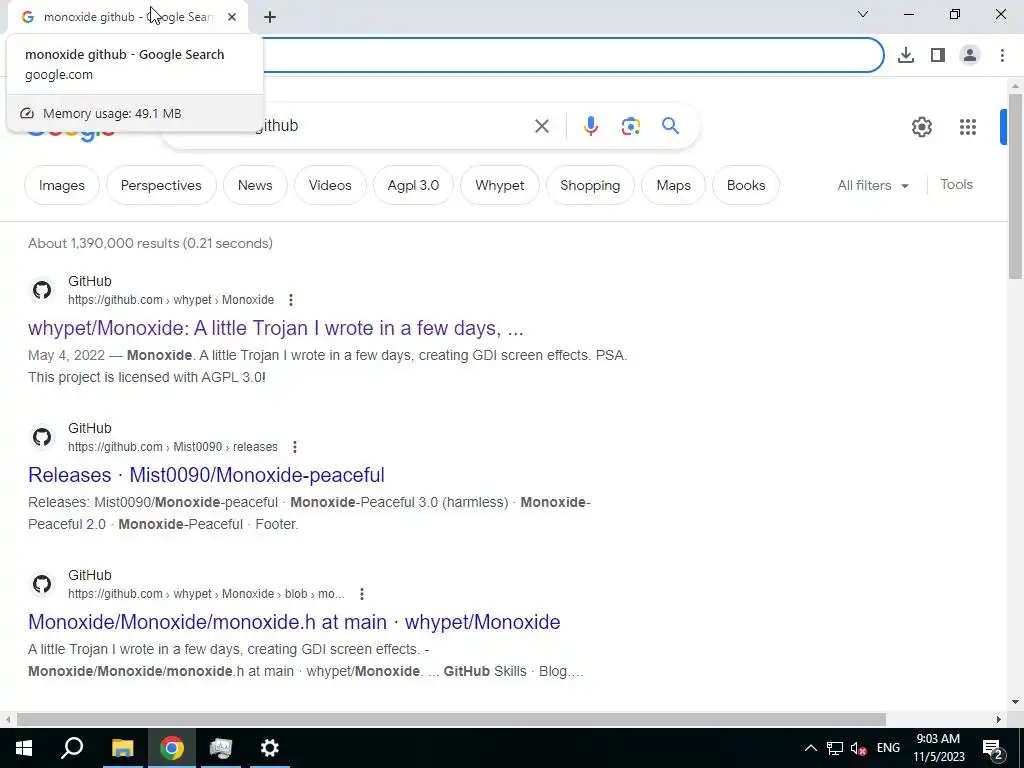Switch to Videos results

[x=330, y=185]
